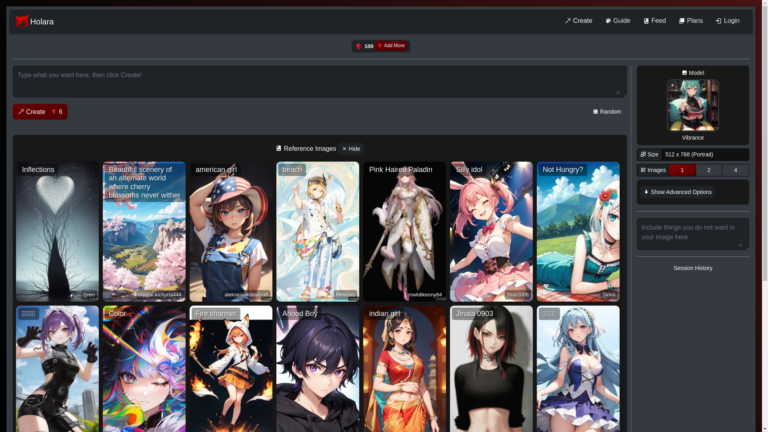Open the american girl reference image
768x432 pixels.
coord(231,231)
